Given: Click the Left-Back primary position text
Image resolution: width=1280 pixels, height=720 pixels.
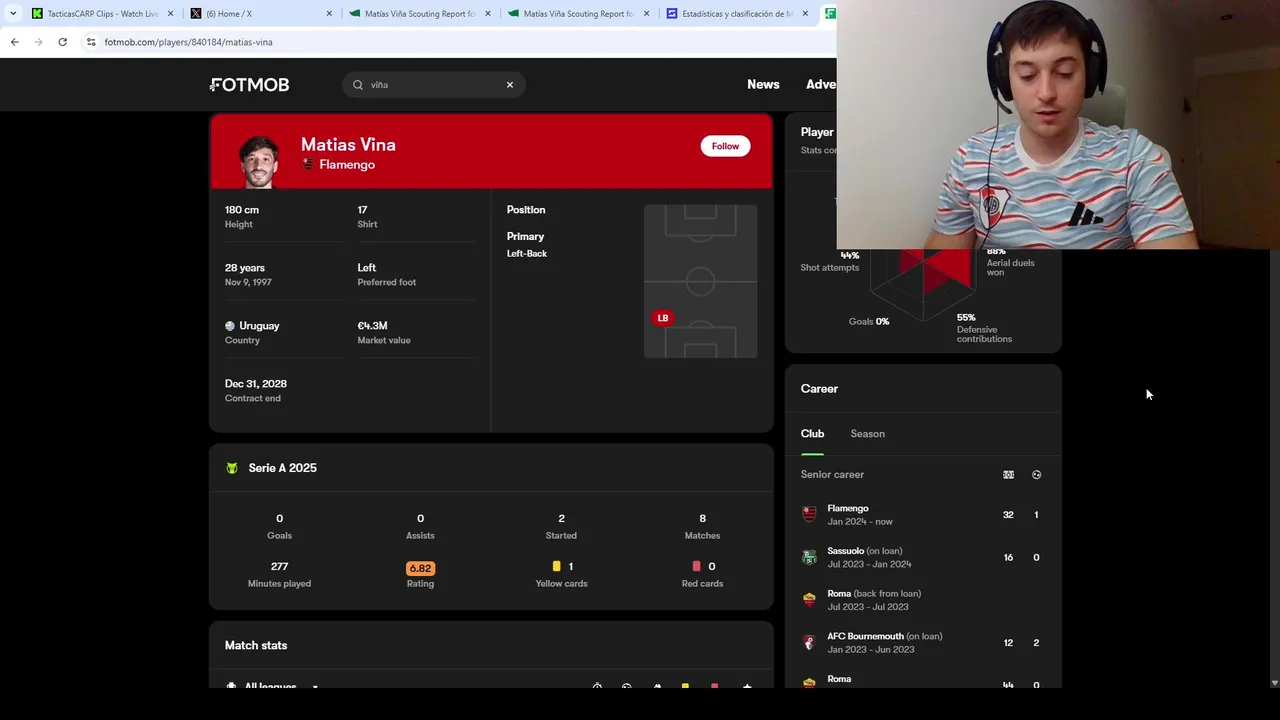Looking at the screenshot, I should (x=527, y=254).
